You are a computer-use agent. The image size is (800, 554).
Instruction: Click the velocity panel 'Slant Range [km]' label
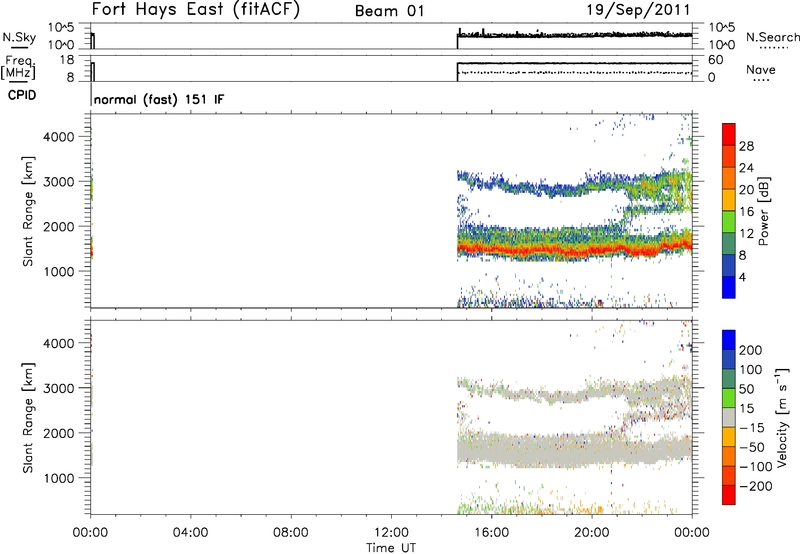click(28, 418)
